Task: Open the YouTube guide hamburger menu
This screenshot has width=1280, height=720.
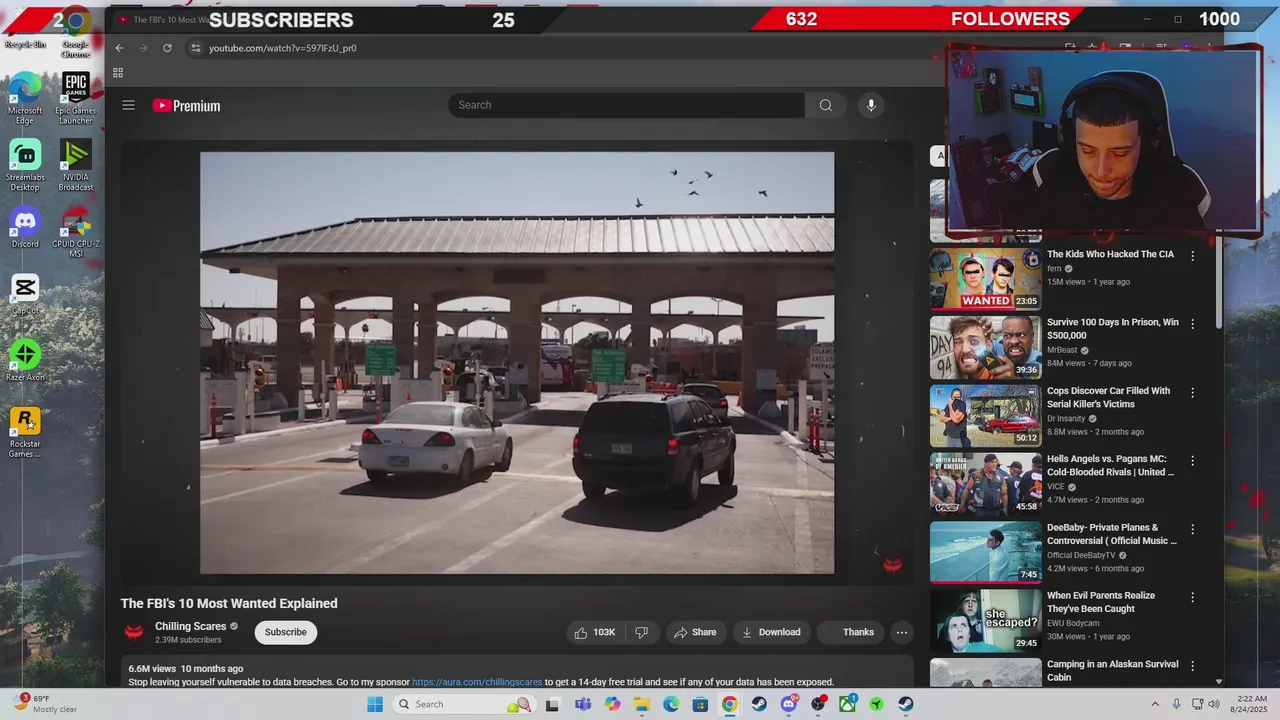Action: tap(128, 105)
